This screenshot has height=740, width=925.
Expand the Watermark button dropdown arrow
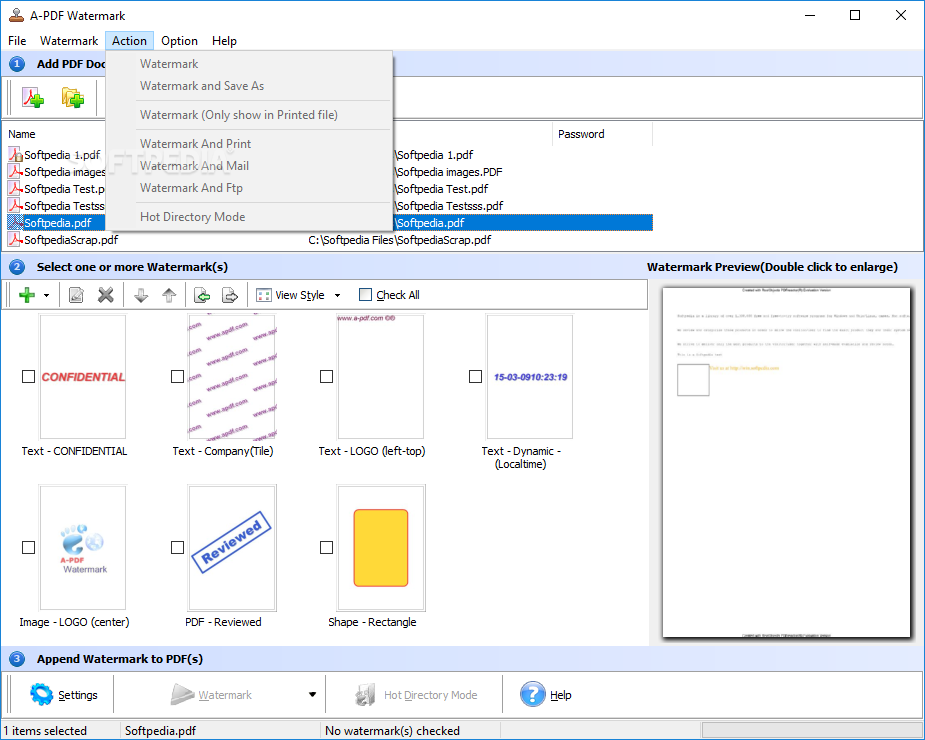pyautogui.click(x=312, y=695)
